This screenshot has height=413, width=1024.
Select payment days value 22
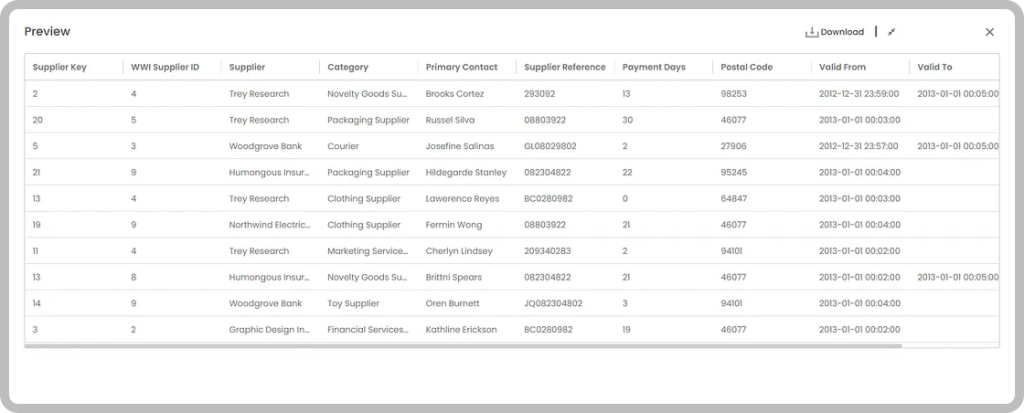click(627, 173)
